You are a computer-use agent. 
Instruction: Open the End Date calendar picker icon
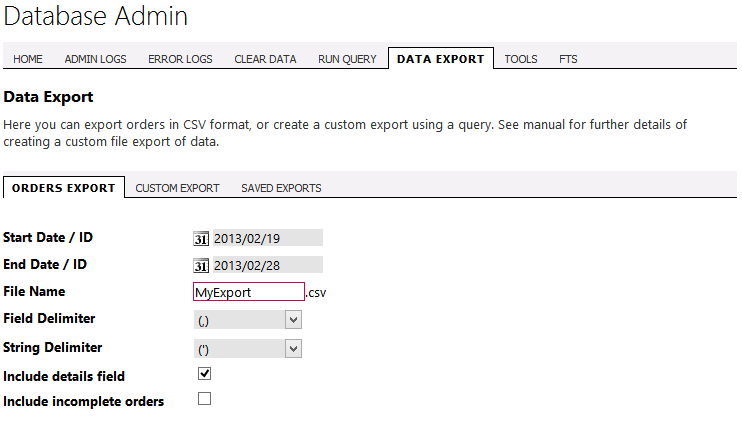[x=201, y=266]
